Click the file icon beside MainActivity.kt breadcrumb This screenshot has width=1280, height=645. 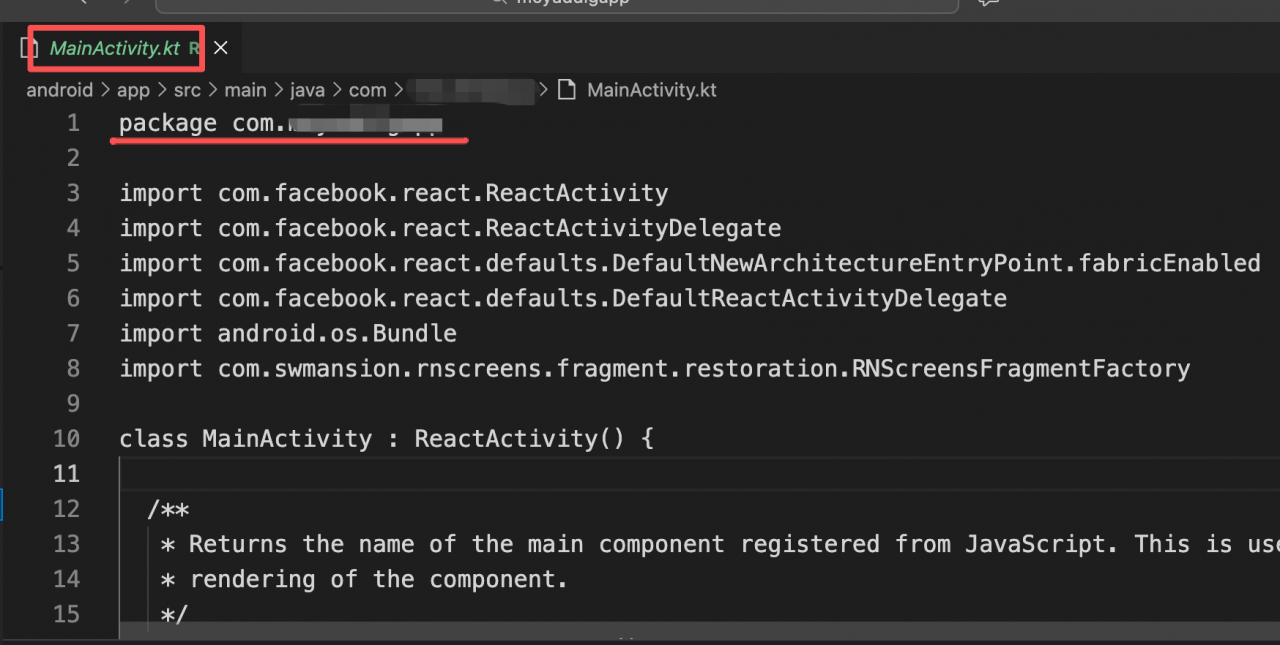[x=567, y=90]
